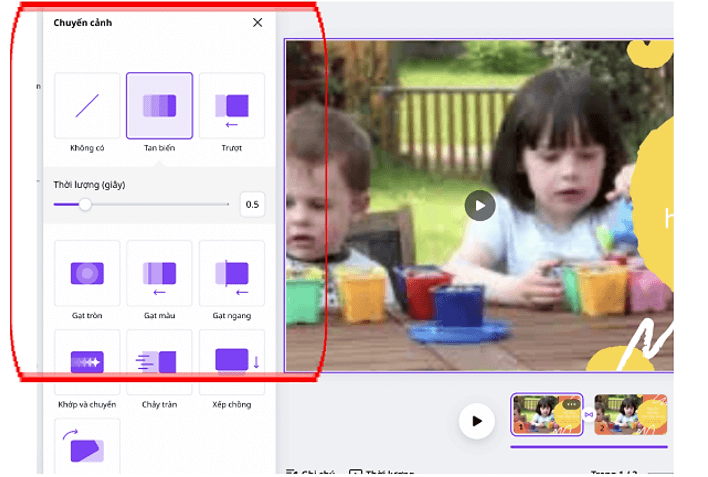Select the Chảy tràn transition
This screenshot has height=477, width=708.
pos(159,362)
